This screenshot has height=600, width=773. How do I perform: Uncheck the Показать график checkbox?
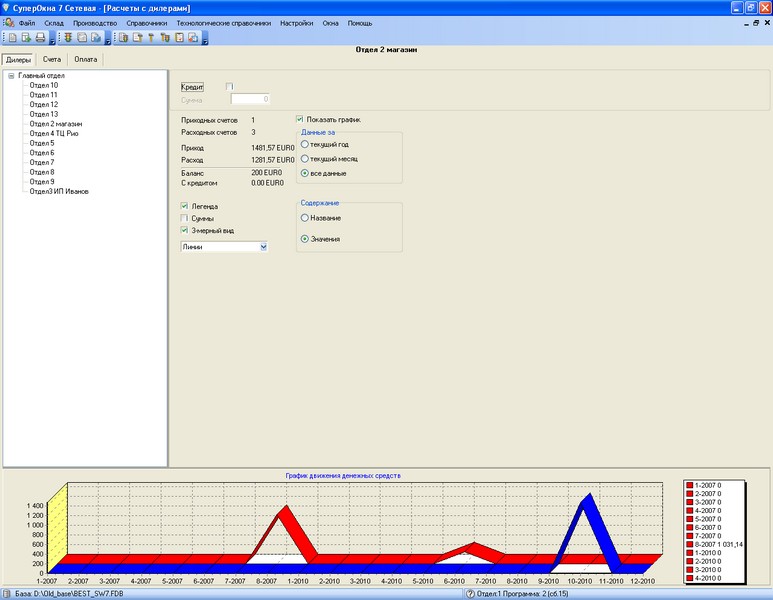coord(299,119)
